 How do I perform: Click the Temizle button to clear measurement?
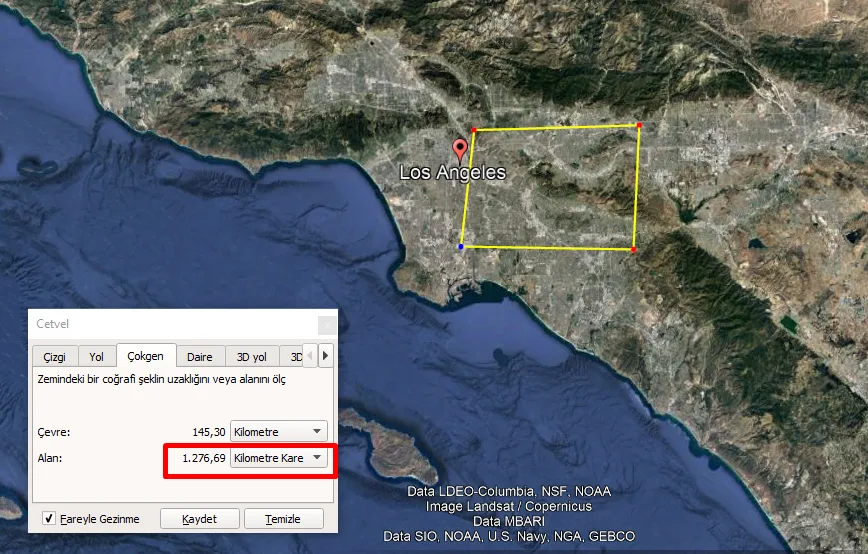[x=283, y=519]
